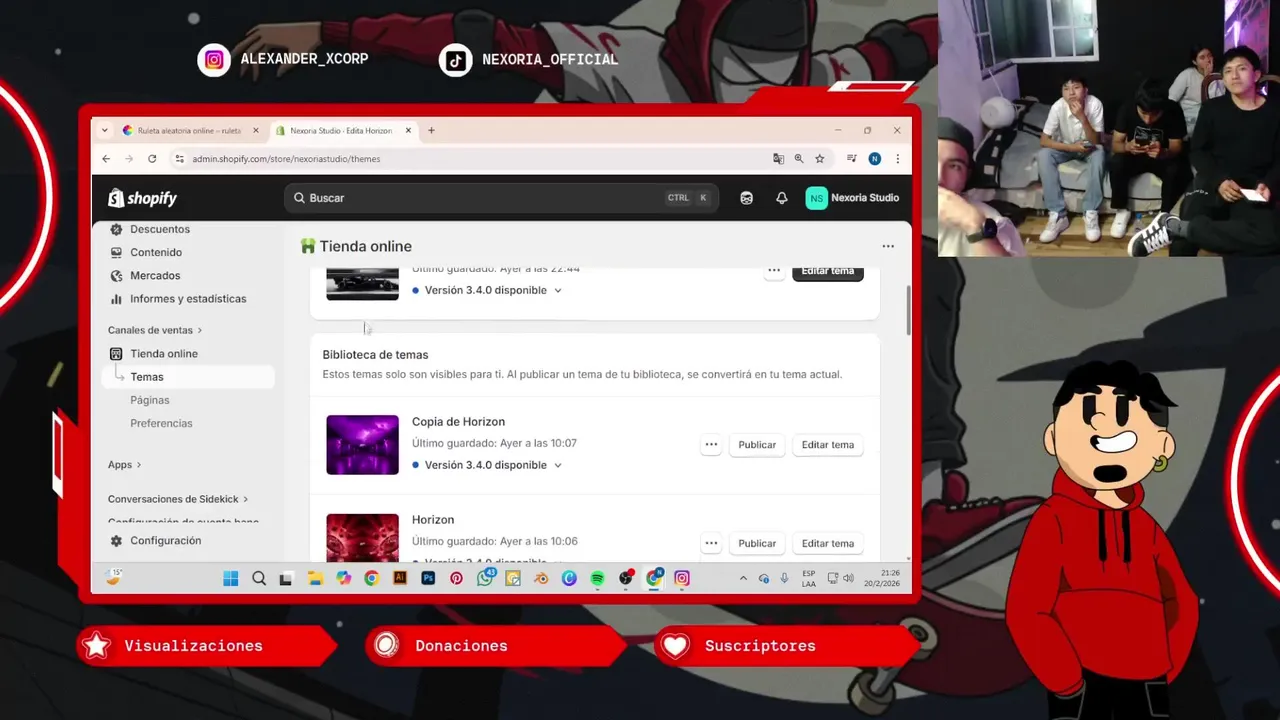This screenshot has width=1280, height=720.
Task: Expand Conversaciones de Sidekick
Action: point(178,499)
